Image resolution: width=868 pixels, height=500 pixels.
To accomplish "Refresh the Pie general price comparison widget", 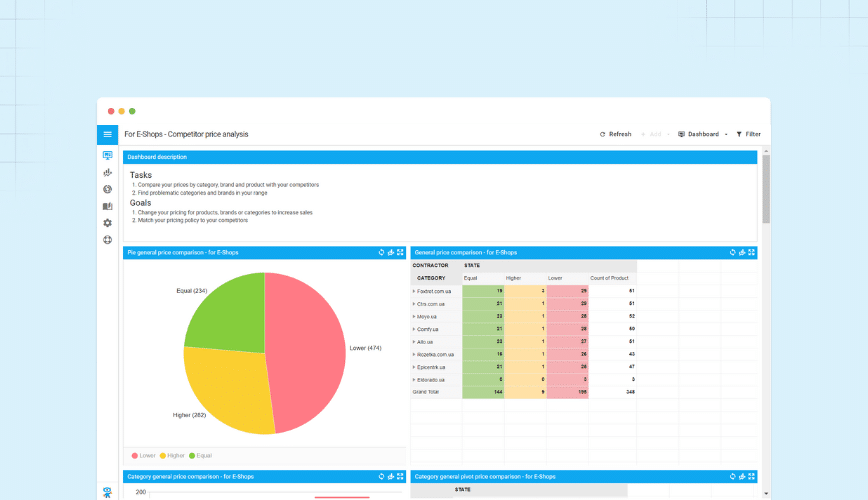I will pyautogui.click(x=380, y=252).
